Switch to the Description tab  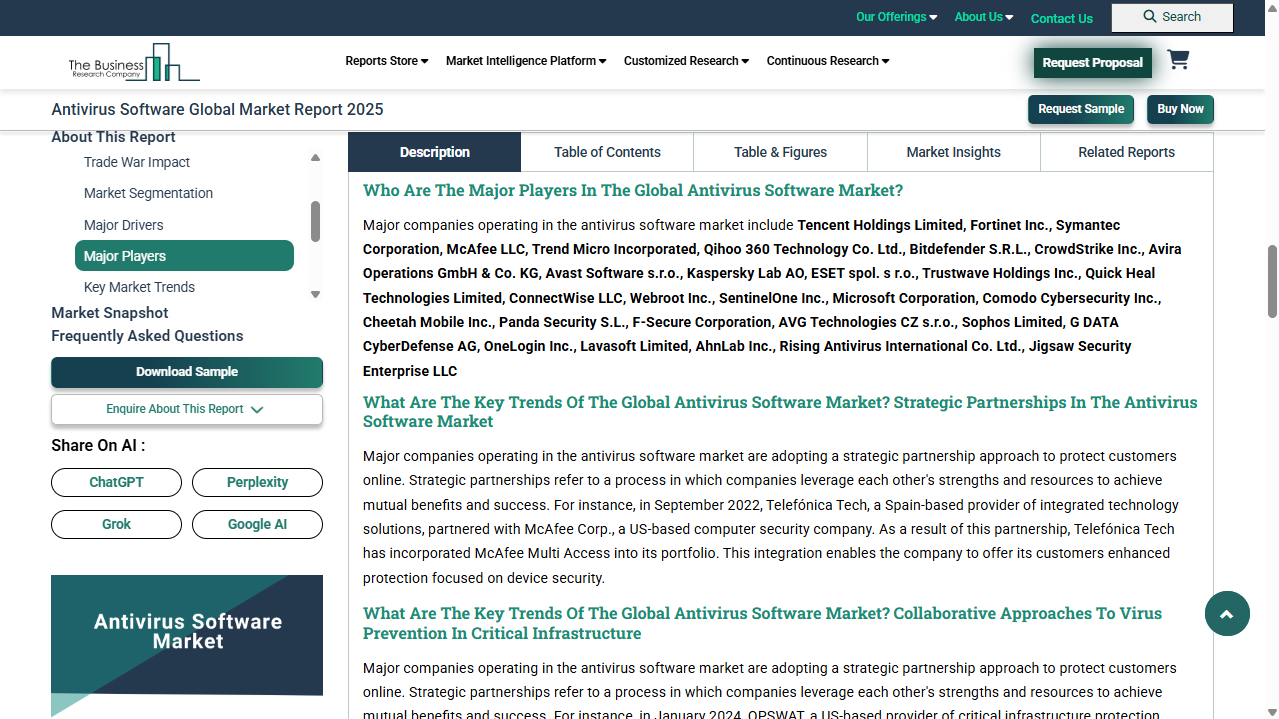coord(434,152)
